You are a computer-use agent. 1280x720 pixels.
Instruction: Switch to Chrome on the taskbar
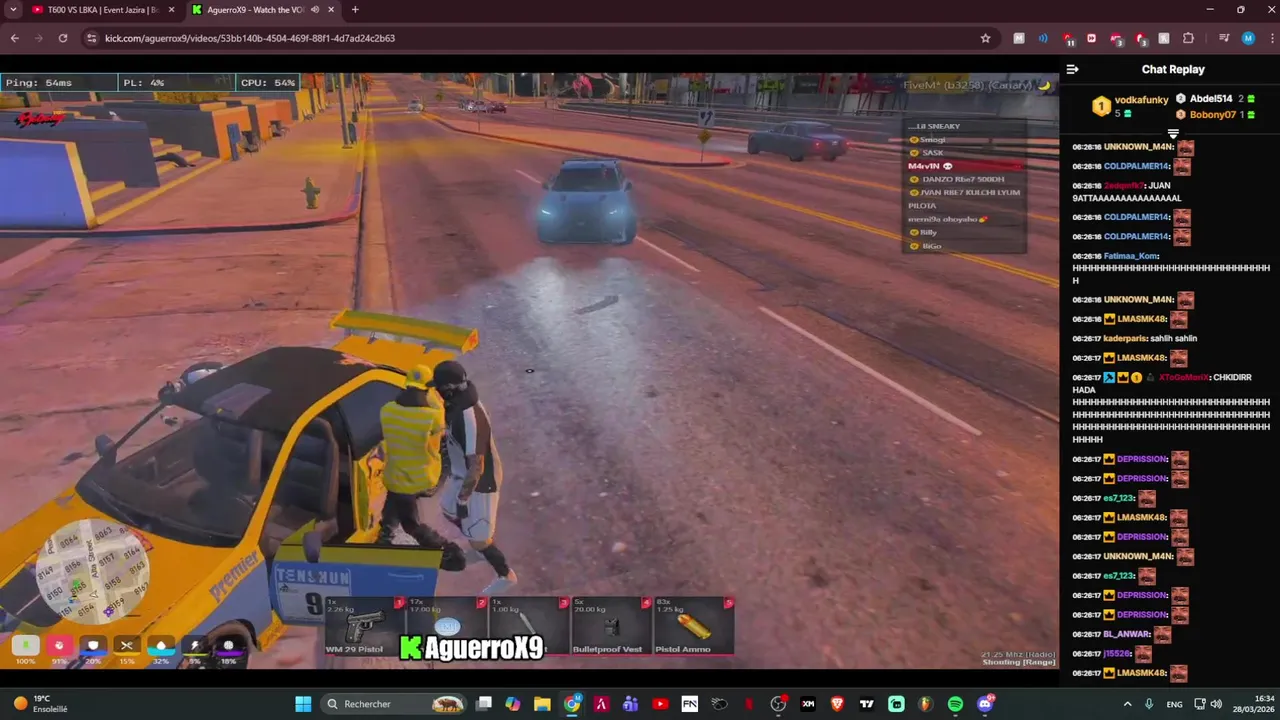tap(572, 704)
